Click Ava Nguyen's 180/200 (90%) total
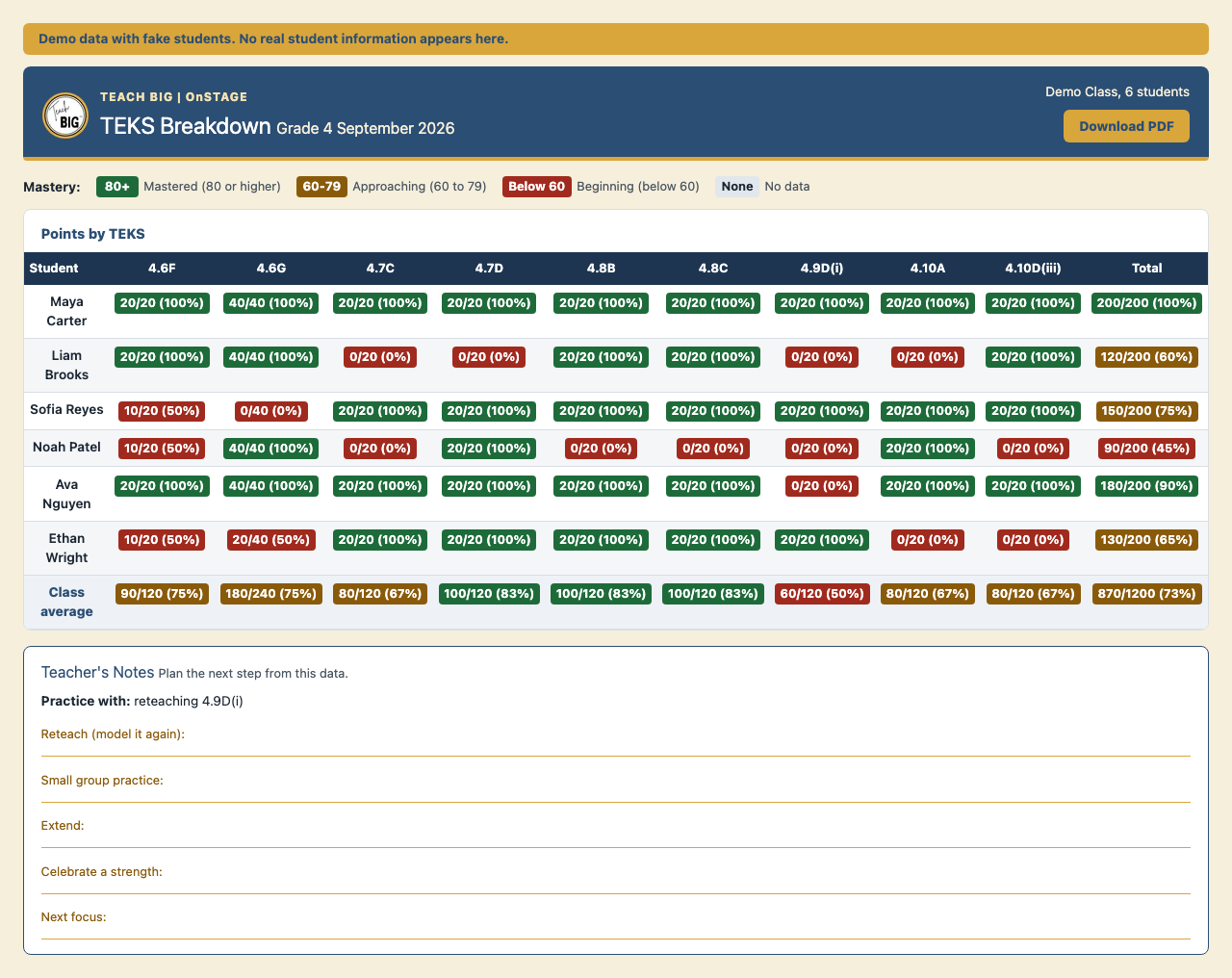Screen dimensions: 1232x978 pyautogui.click(x=1147, y=486)
